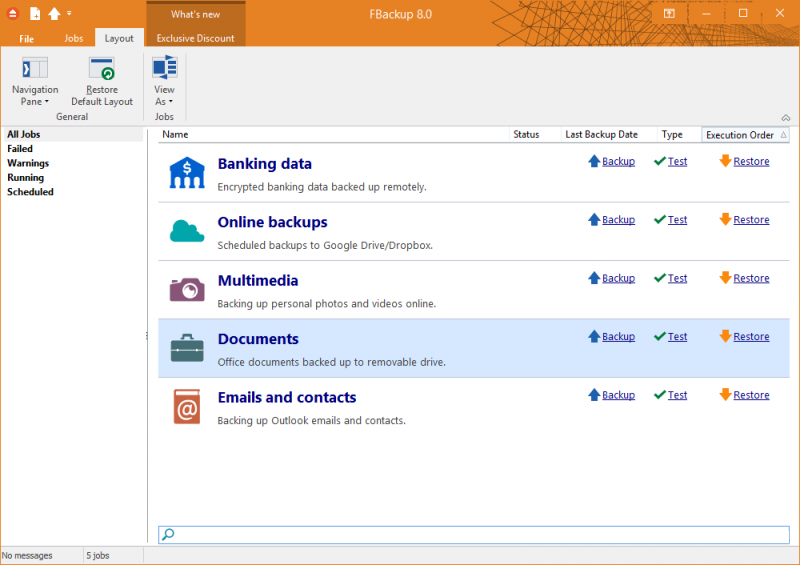Image resolution: width=800 pixels, height=565 pixels.
Task: Open the File menu tab
Action: [x=27, y=38]
